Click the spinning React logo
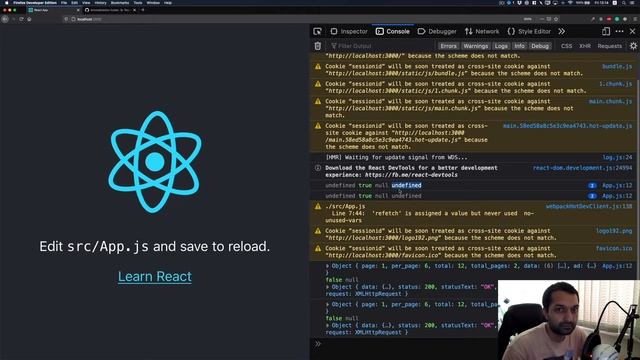 click(x=155, y=162)
